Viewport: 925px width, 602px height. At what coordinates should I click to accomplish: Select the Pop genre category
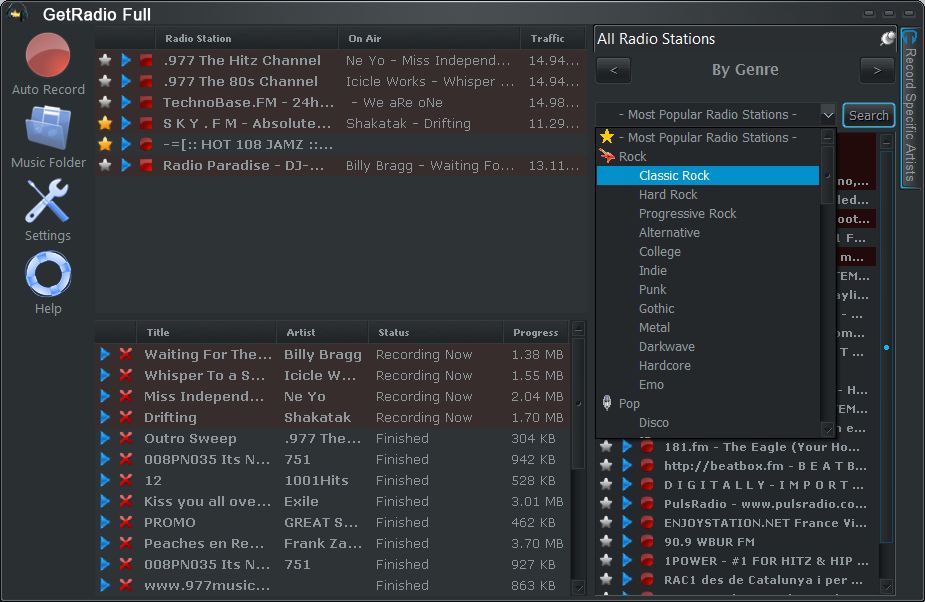[x=629, y=404]
